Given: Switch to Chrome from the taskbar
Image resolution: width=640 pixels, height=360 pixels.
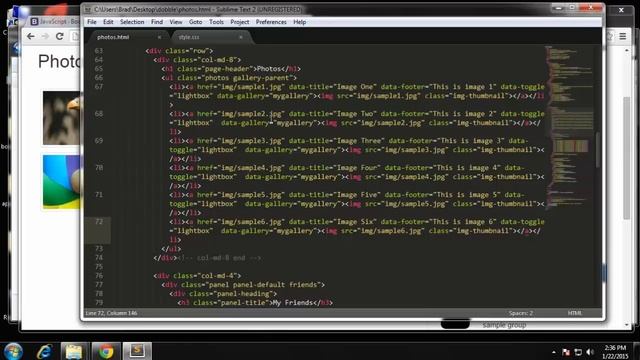Looking at the screenshot, I should [106, 351].
